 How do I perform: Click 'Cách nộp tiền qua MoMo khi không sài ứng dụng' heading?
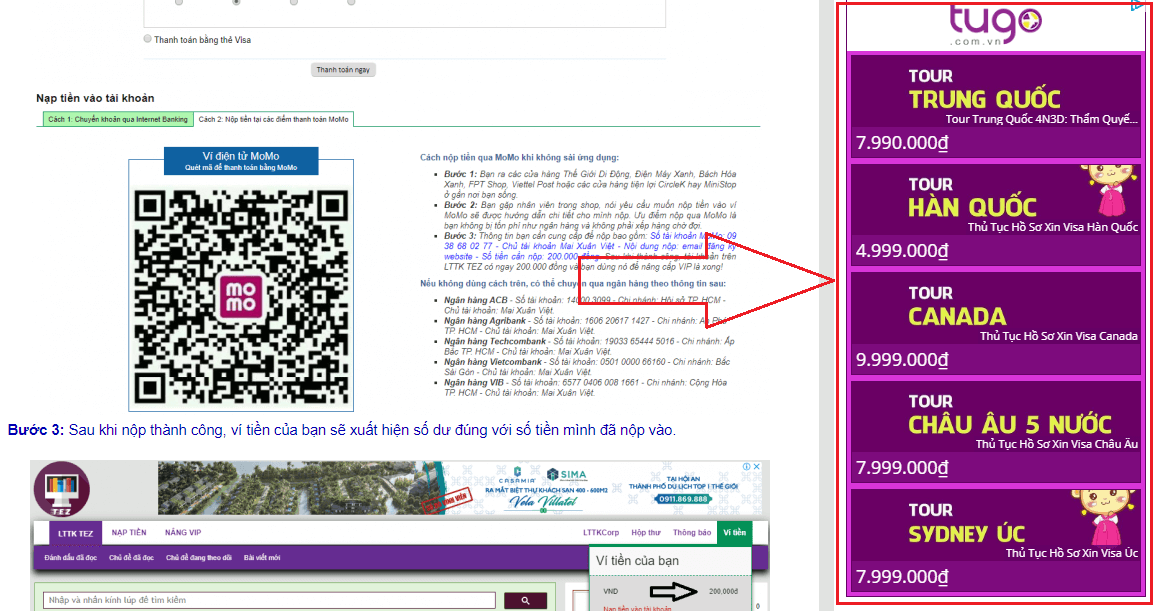click(x=519, y=157)
